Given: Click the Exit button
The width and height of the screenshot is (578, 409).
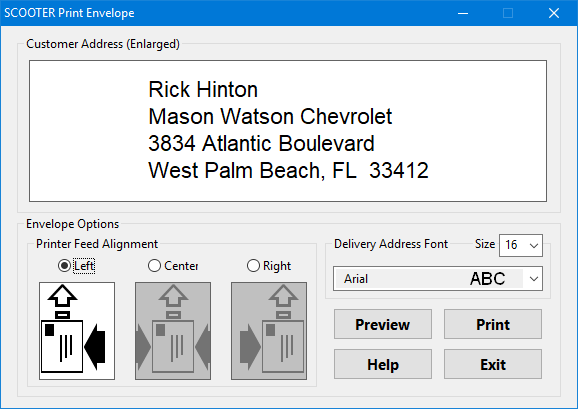Looking at the screenshot, I should pyautogui.click(x=493, y=364).
